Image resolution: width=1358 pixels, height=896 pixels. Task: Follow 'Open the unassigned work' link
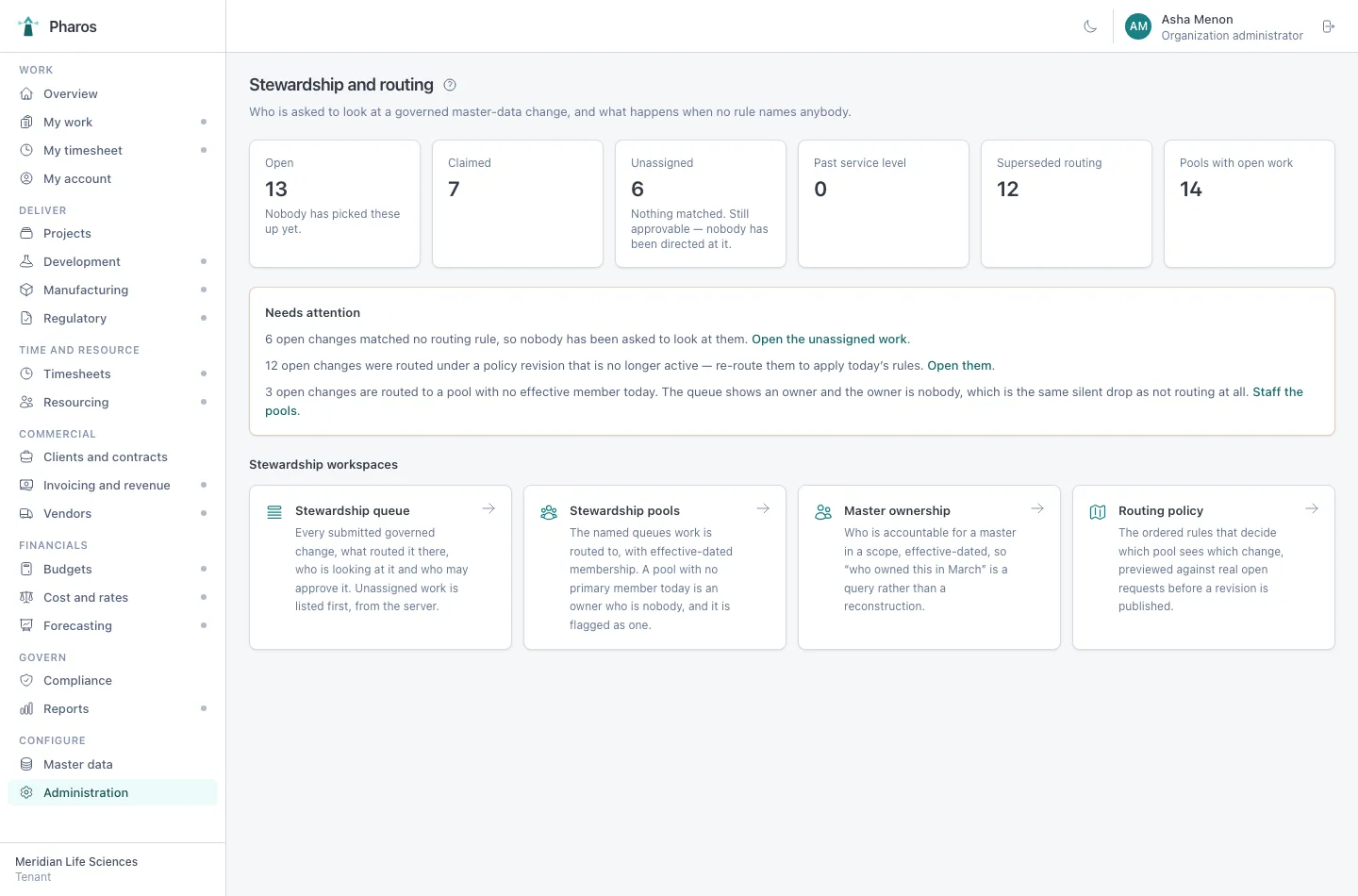[829, 339]
